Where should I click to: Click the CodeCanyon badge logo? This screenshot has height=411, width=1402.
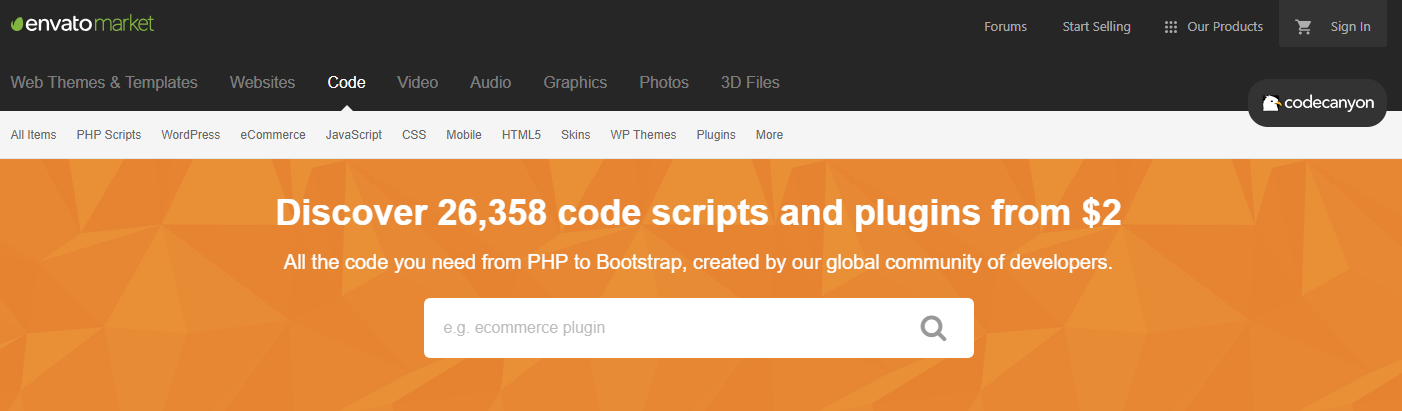point(1317,103)
